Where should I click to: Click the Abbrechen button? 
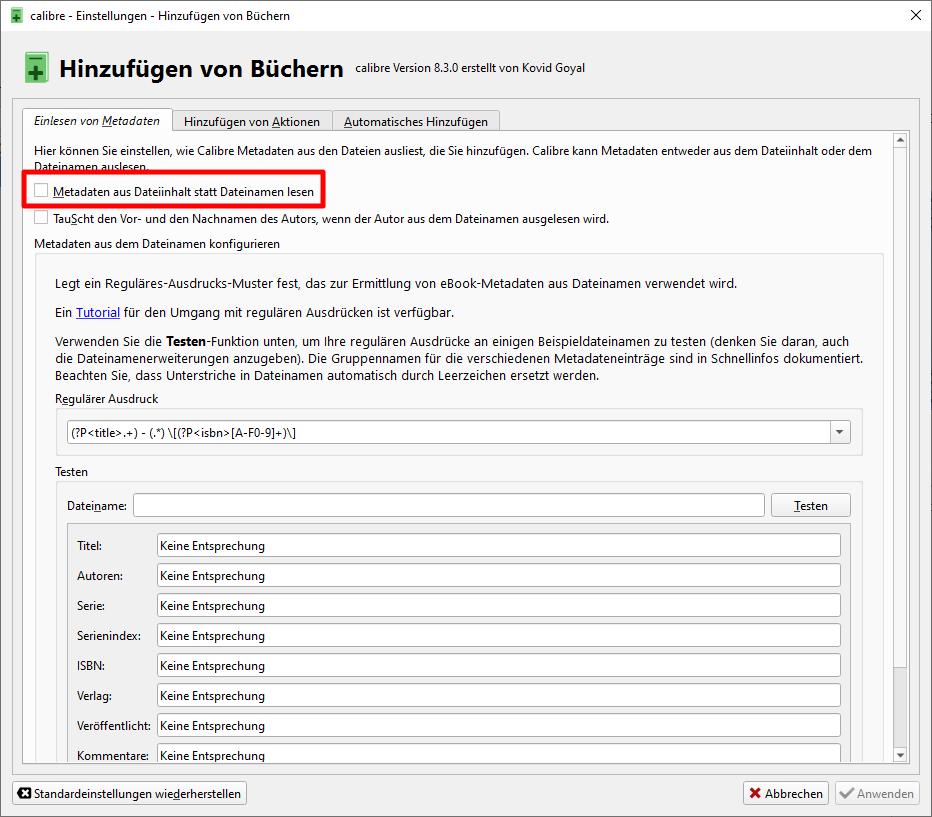coord(786,793)
